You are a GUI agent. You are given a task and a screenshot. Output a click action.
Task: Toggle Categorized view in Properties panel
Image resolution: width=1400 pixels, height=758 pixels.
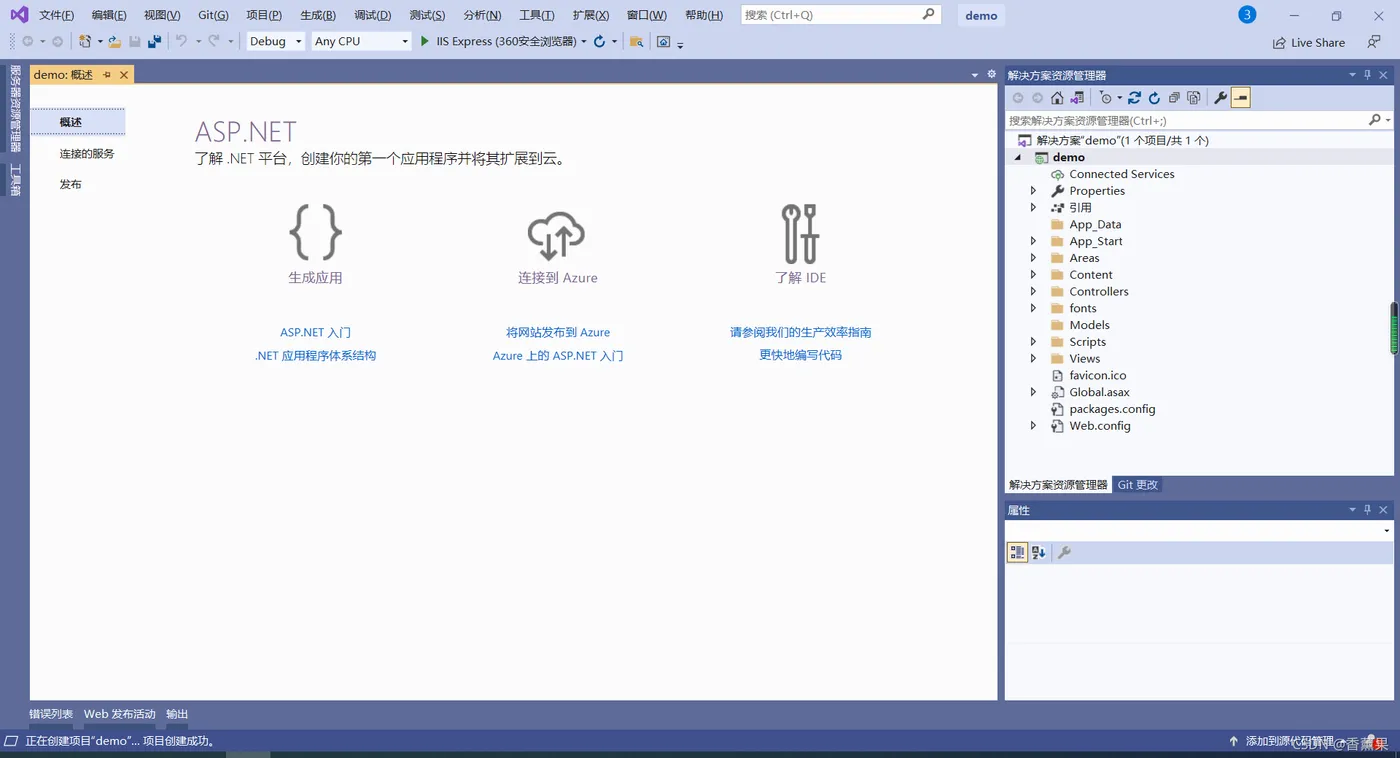[x=1017, y=552]
